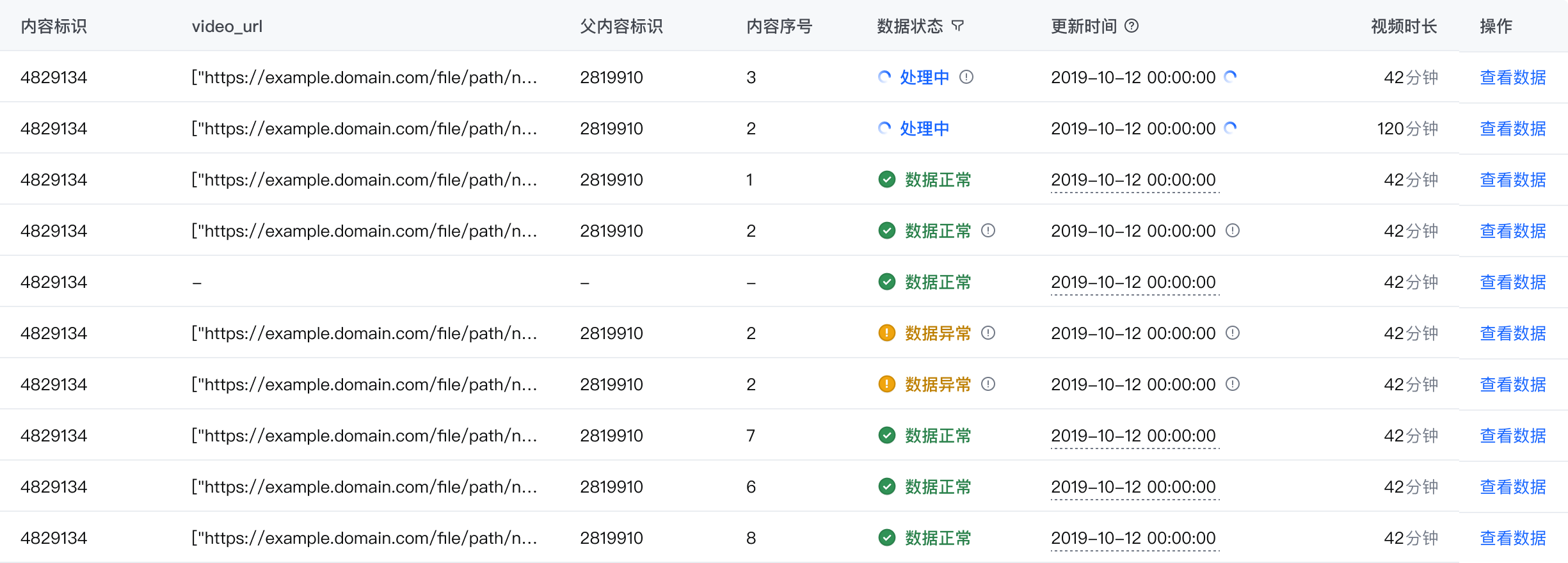
Task: Click the 视频时长 column header
Action: point(1404,26)
